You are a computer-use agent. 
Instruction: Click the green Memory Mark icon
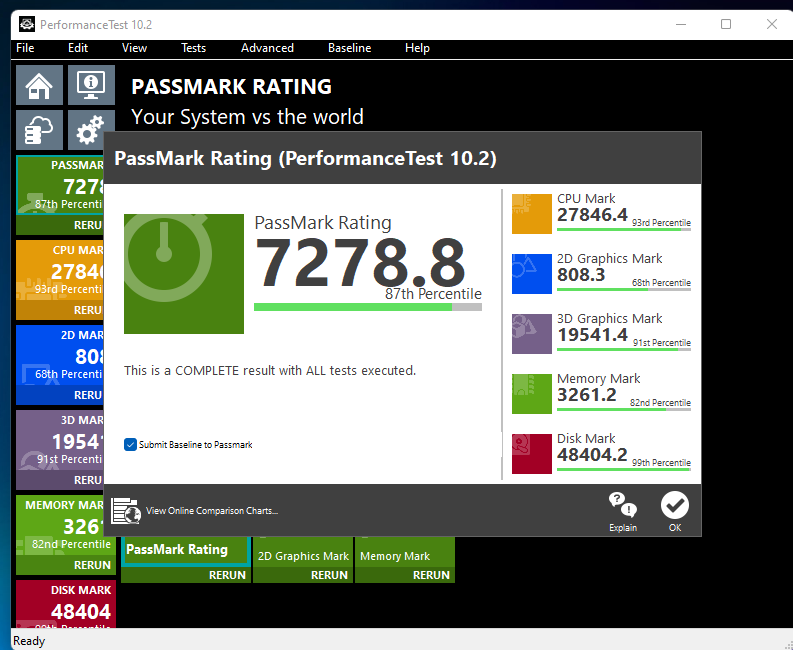point(532,394)
